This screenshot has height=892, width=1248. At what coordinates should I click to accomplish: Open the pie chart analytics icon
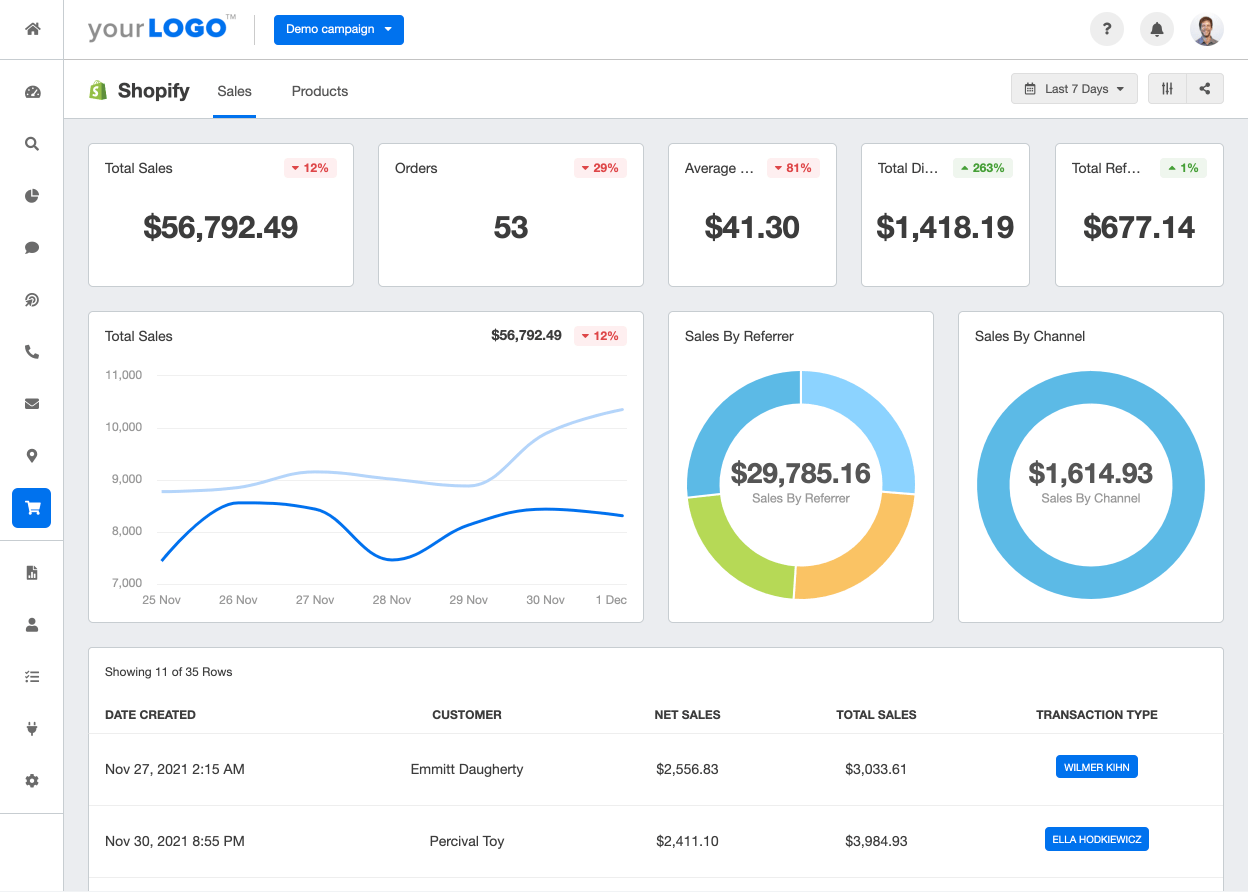(x=32, y=196)
